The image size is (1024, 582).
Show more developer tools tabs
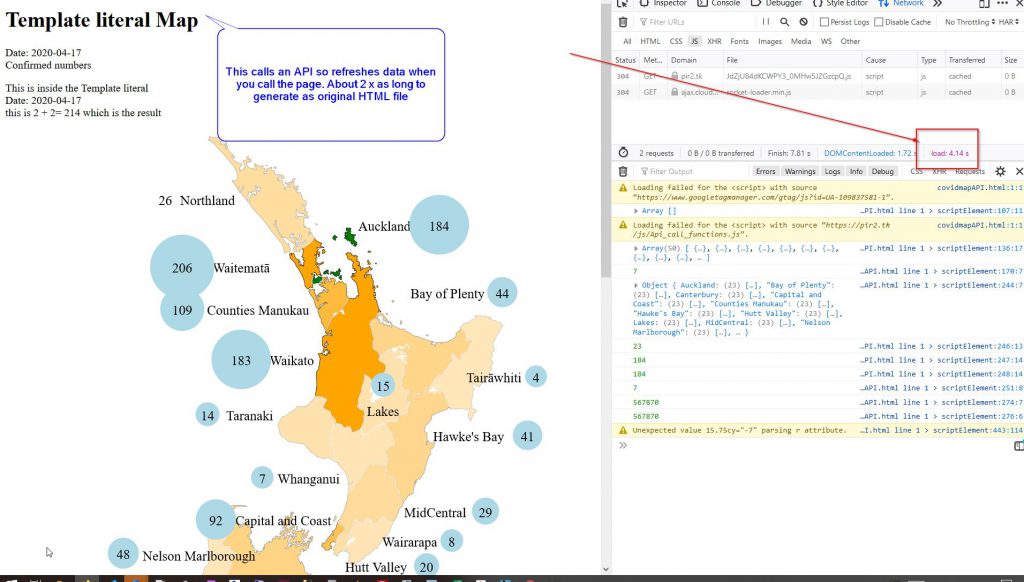tap(937, 4)
